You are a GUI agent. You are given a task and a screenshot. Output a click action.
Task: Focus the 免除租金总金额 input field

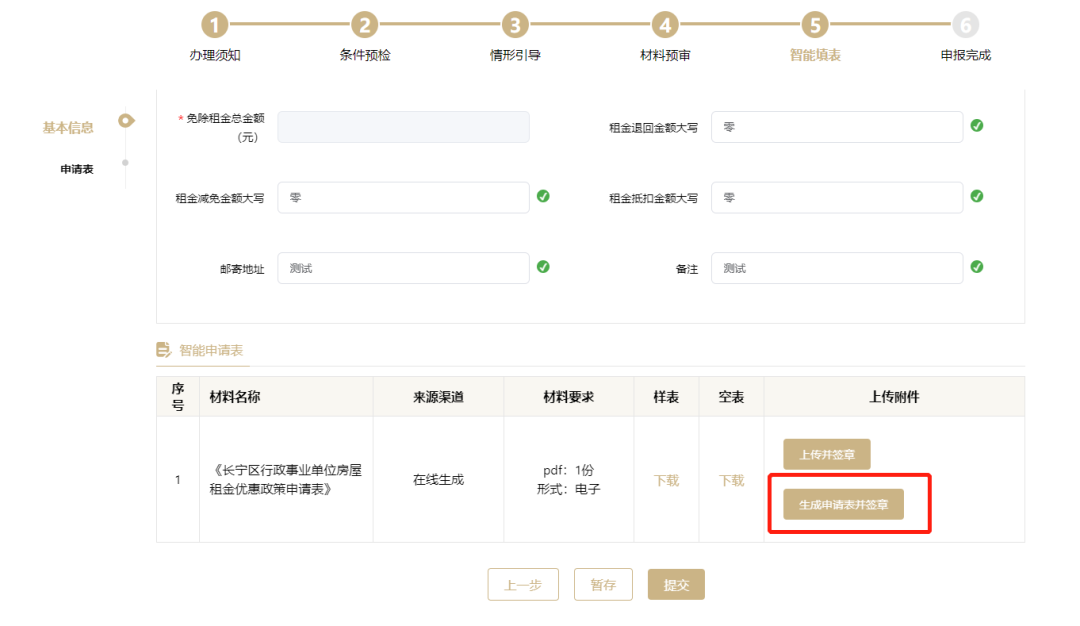[x=403, y=127]
